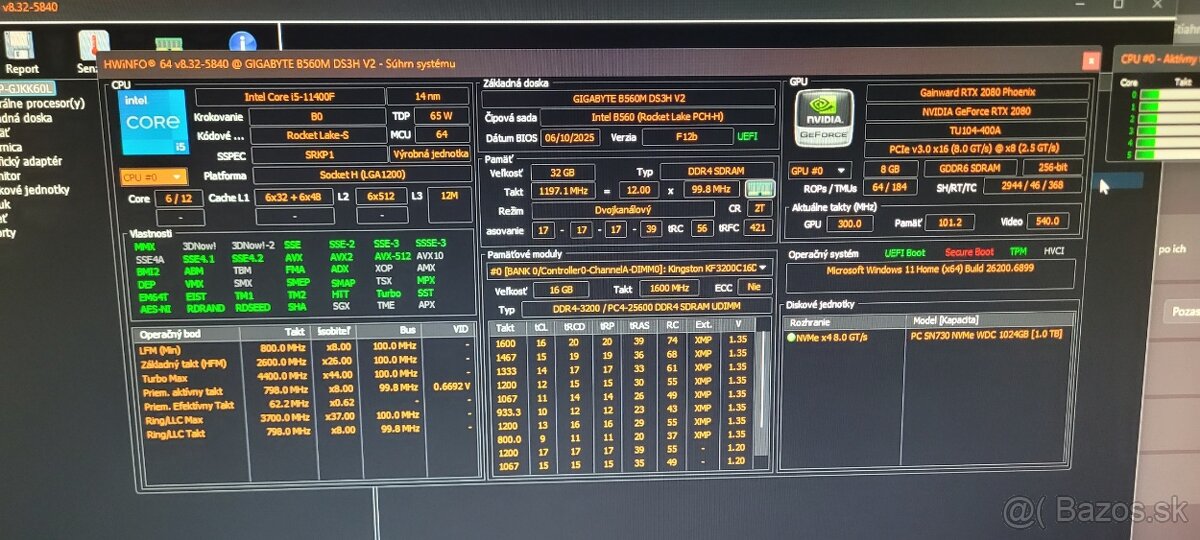1200x540 pixels.
Task: Click the Turbo Max row in operating points
Action: (x=306, y=374)
